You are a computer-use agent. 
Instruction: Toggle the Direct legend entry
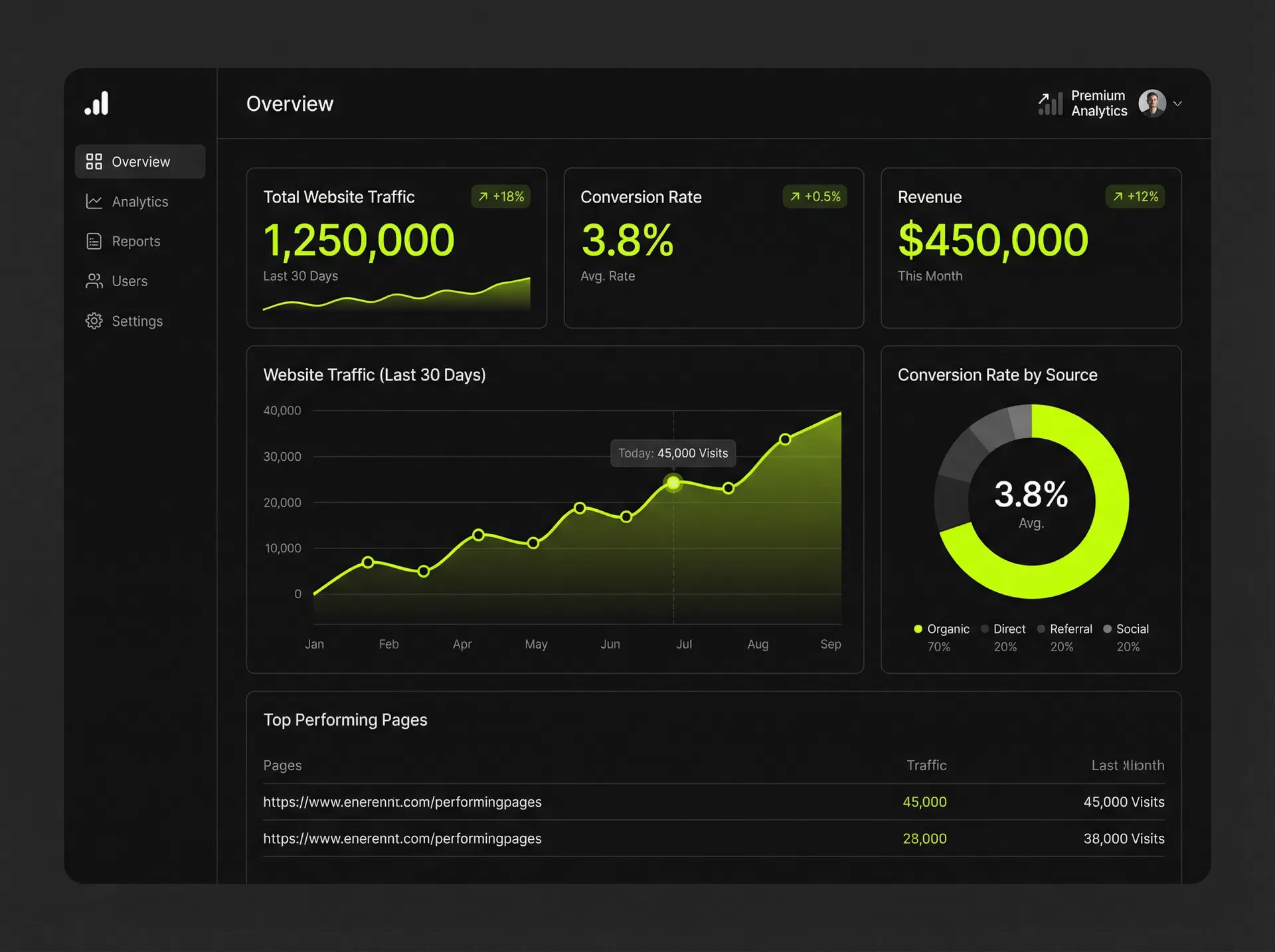click(1003, 629)
